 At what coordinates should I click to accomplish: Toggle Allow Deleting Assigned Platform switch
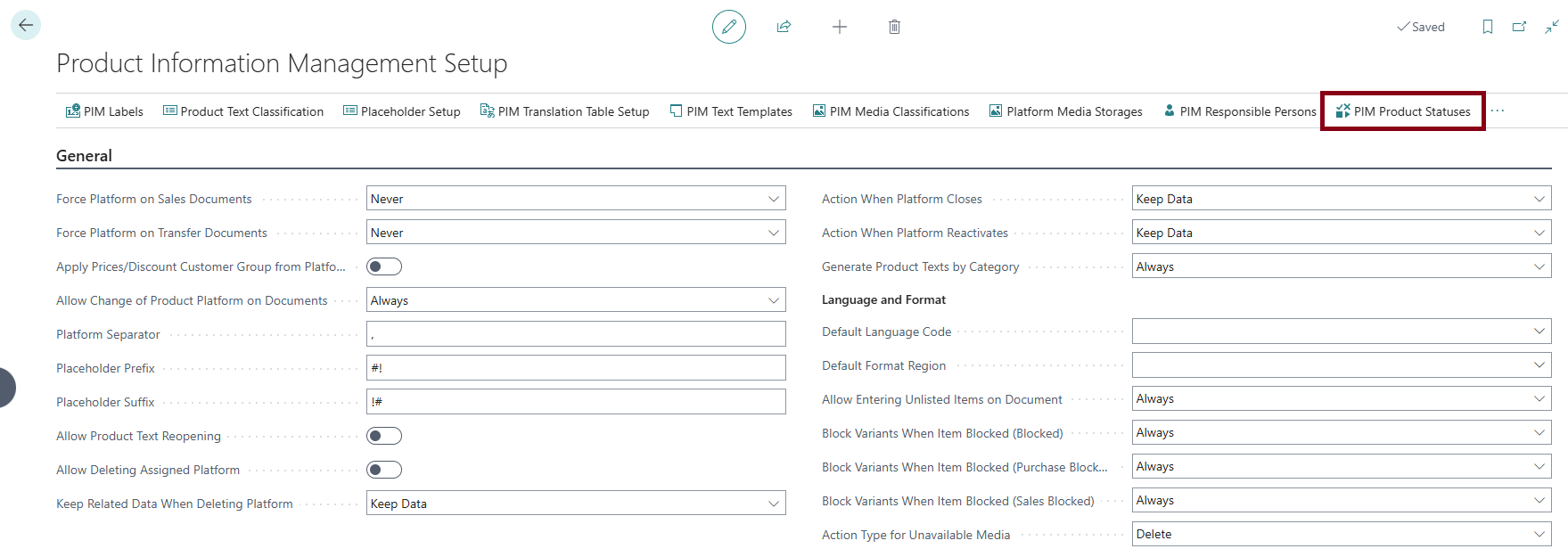click(384, 470)
